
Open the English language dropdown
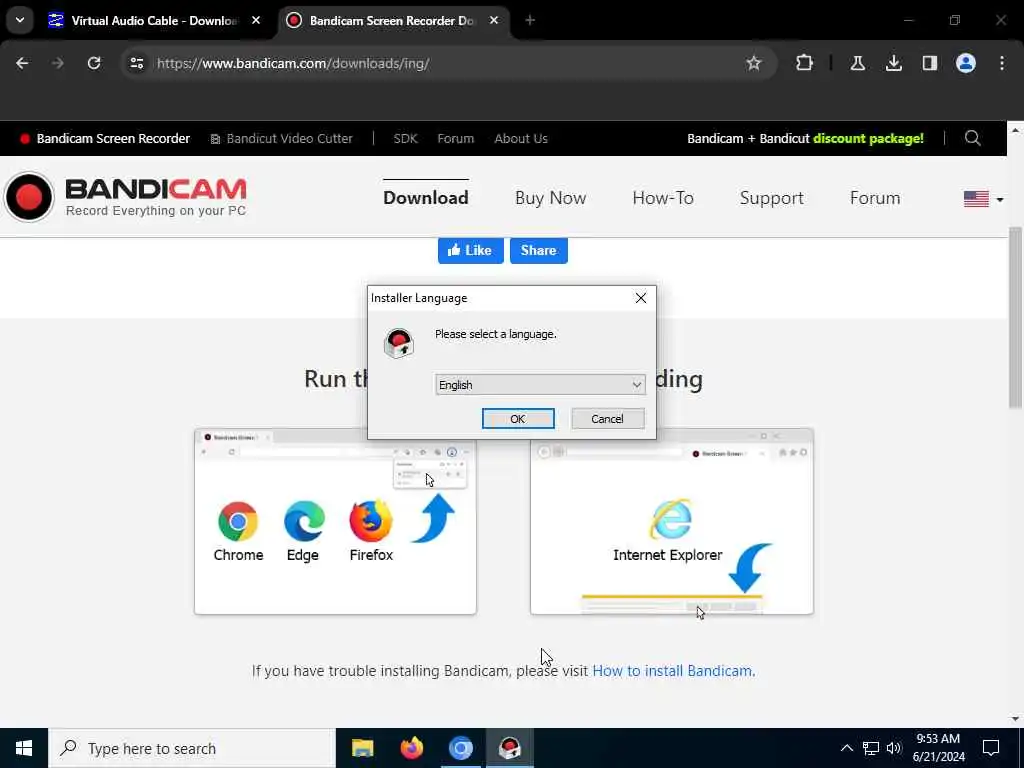pos(540,385)
